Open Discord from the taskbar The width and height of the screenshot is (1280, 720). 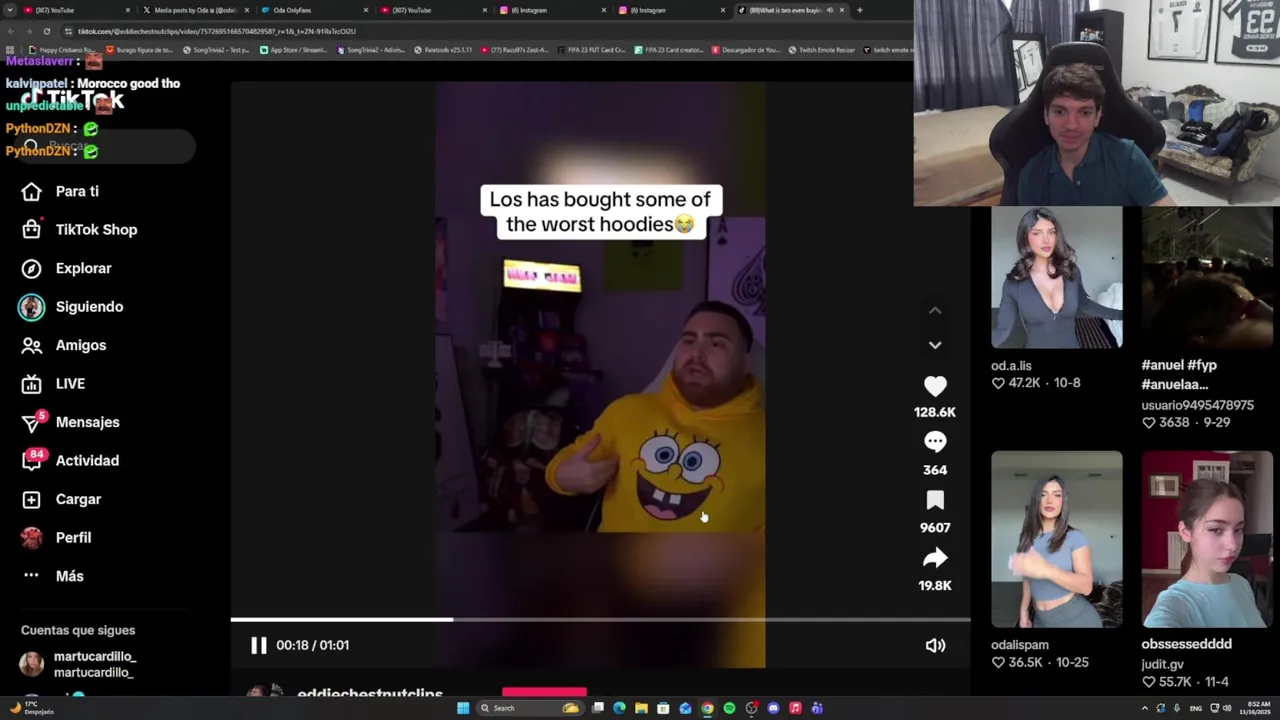tap(773, 708)
